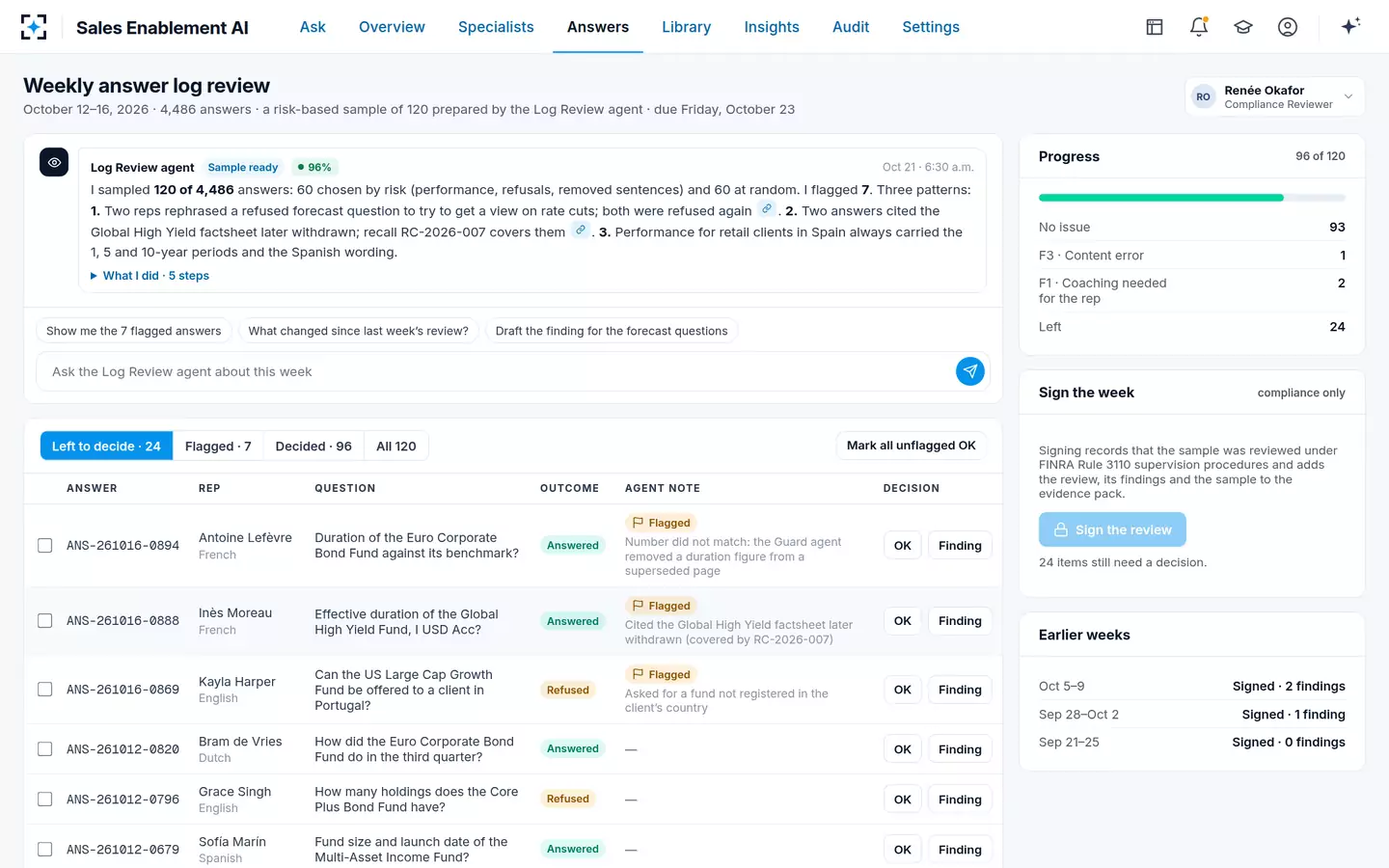1389x868 pixels.
Task: Expand the Renée Okafor reviewer dropdown
Action: pyautogui.click(x=1274, y=96)
